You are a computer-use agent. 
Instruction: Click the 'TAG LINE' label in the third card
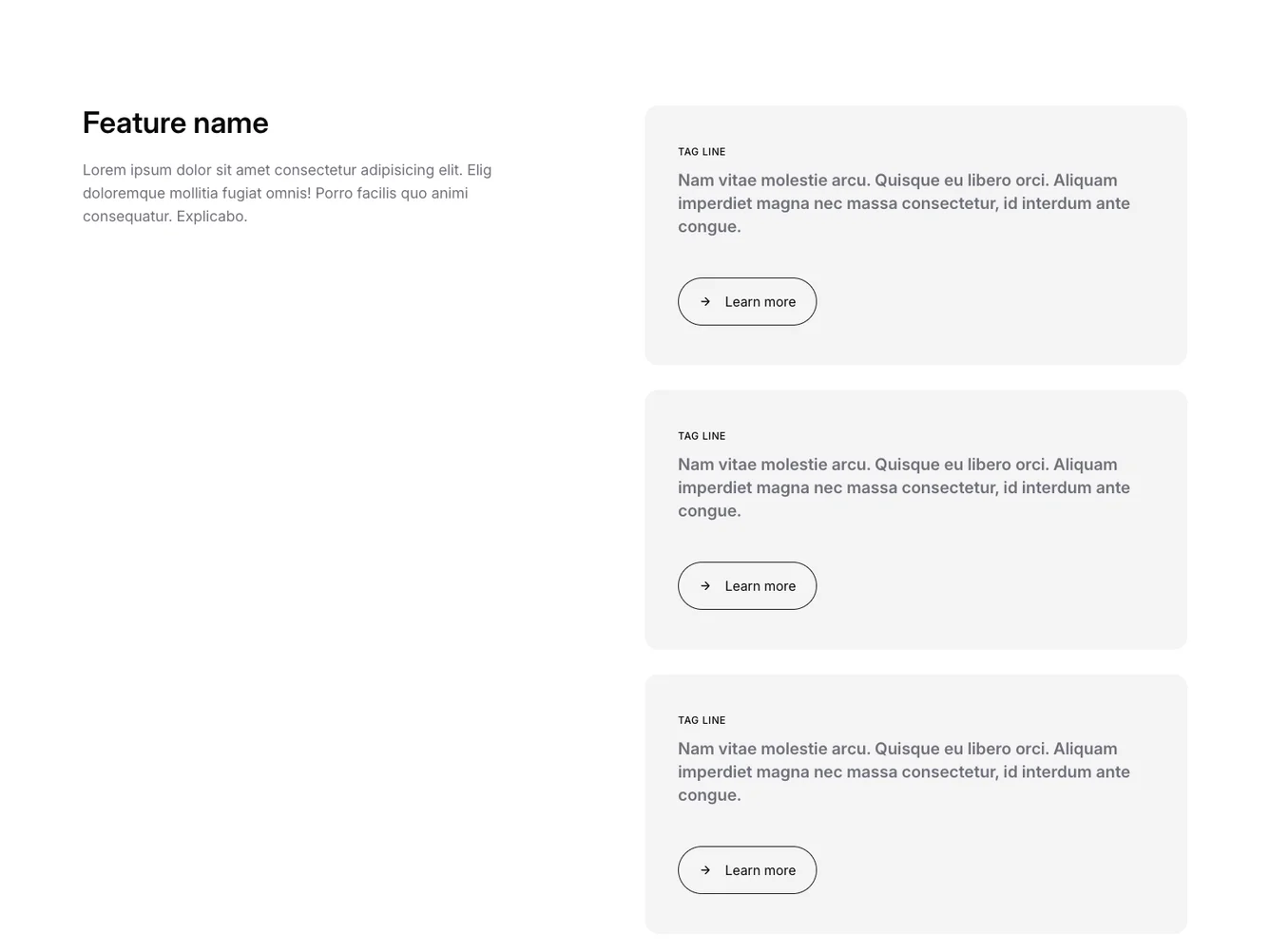(x=702, y=720)
